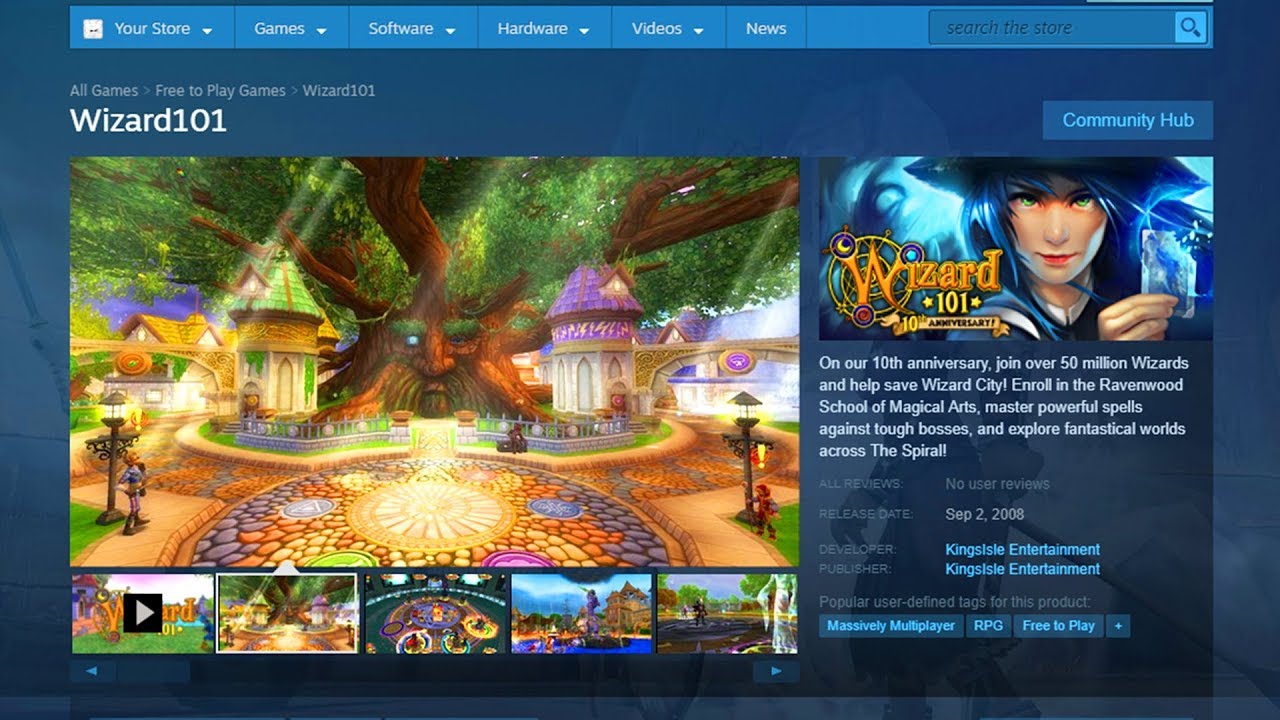Expand the Hardware dropdown menu

[x=543, y=28]
